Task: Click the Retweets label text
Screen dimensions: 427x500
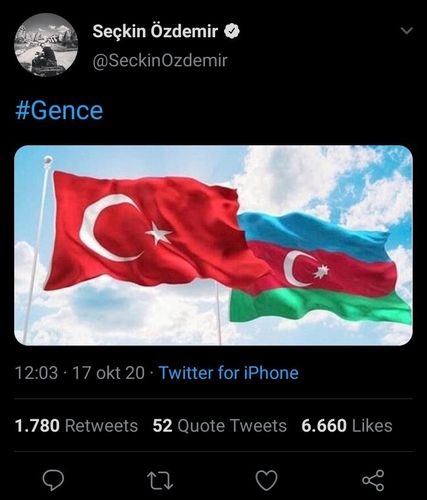Action: tap(101, 426)
